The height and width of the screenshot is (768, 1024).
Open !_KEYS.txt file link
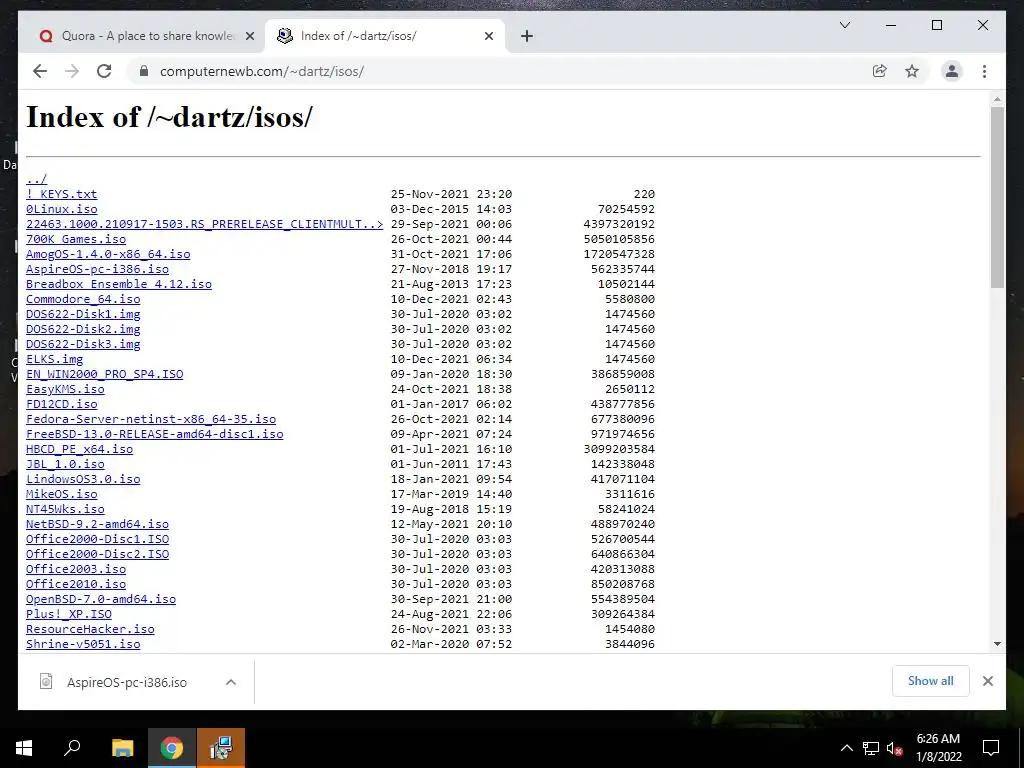click(61, 194)
